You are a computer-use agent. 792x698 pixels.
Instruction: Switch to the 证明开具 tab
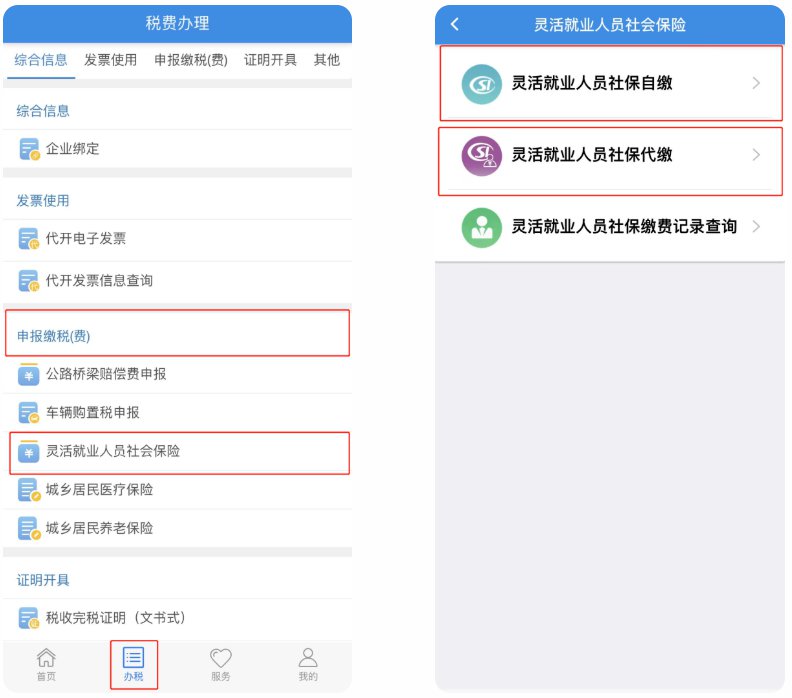point(270,60)
